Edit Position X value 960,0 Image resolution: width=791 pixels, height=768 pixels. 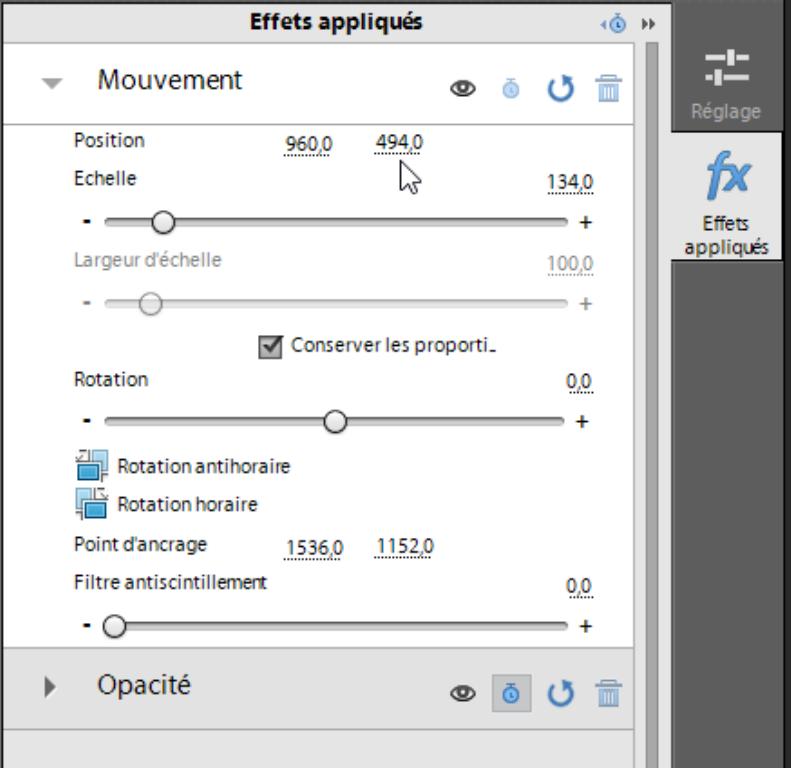308,144
